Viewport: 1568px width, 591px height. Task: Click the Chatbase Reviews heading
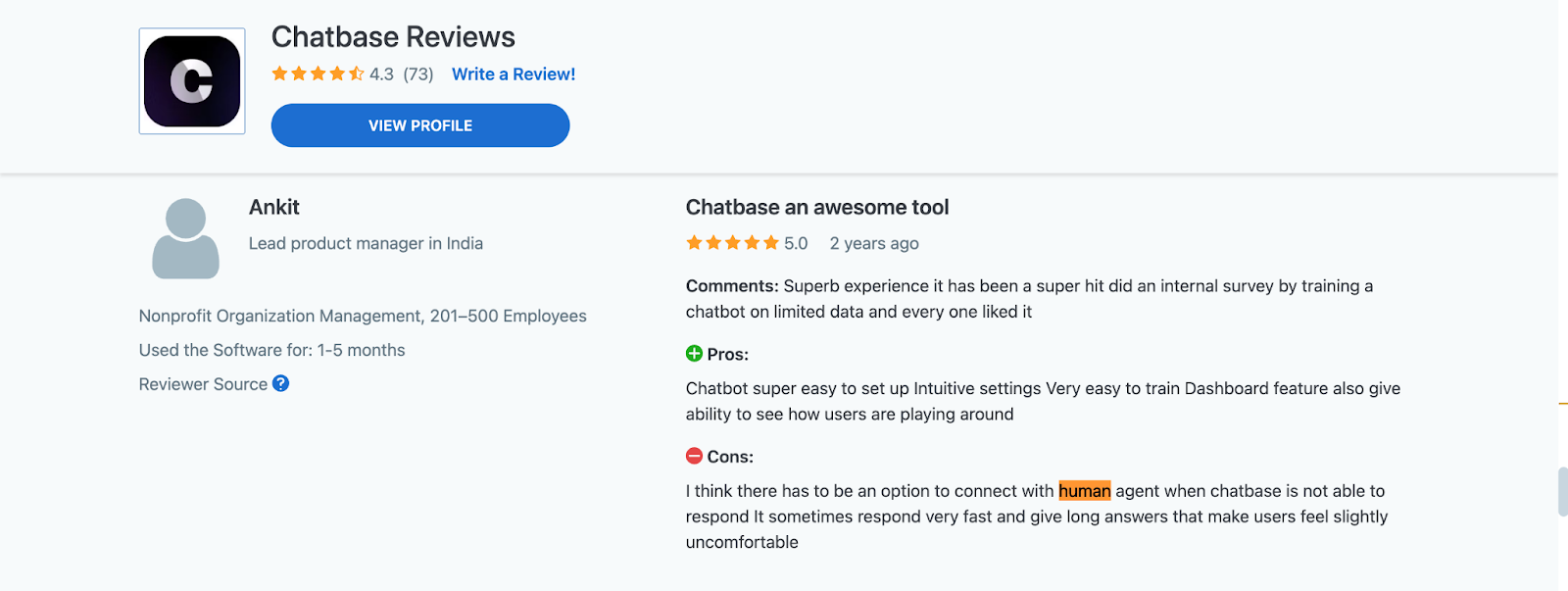coord(393,37)
